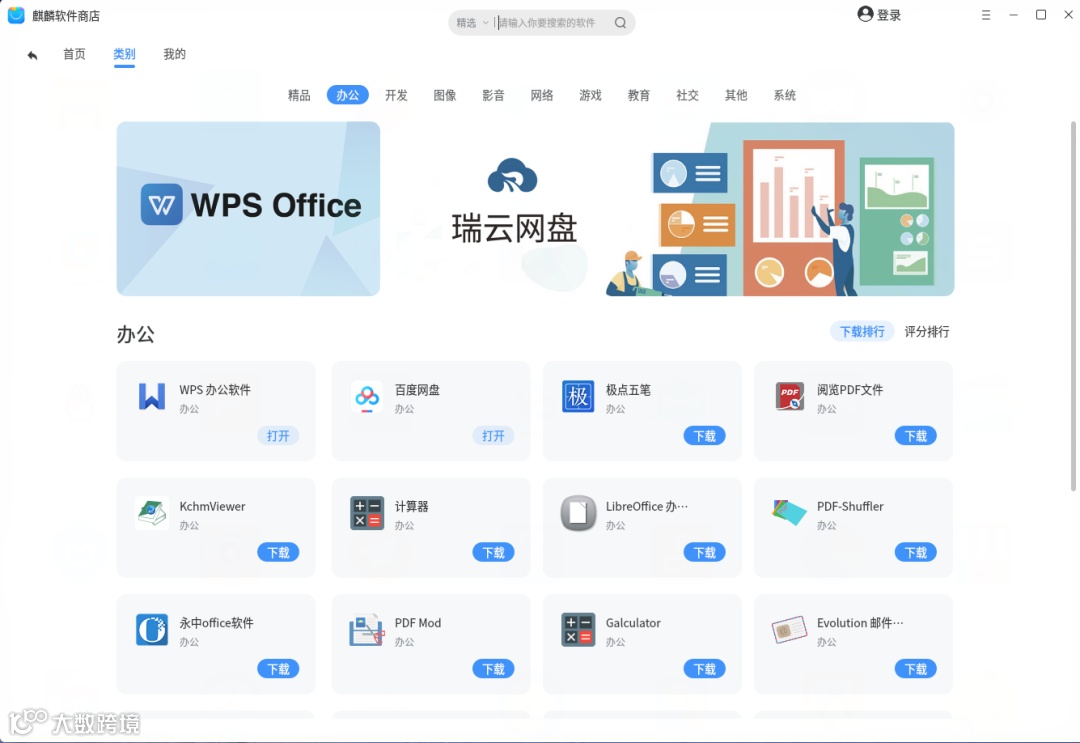Viewport: 1080px width, 743px height.
Task: Download PDF-Shuffler
Action: click(x=915, y=552)
